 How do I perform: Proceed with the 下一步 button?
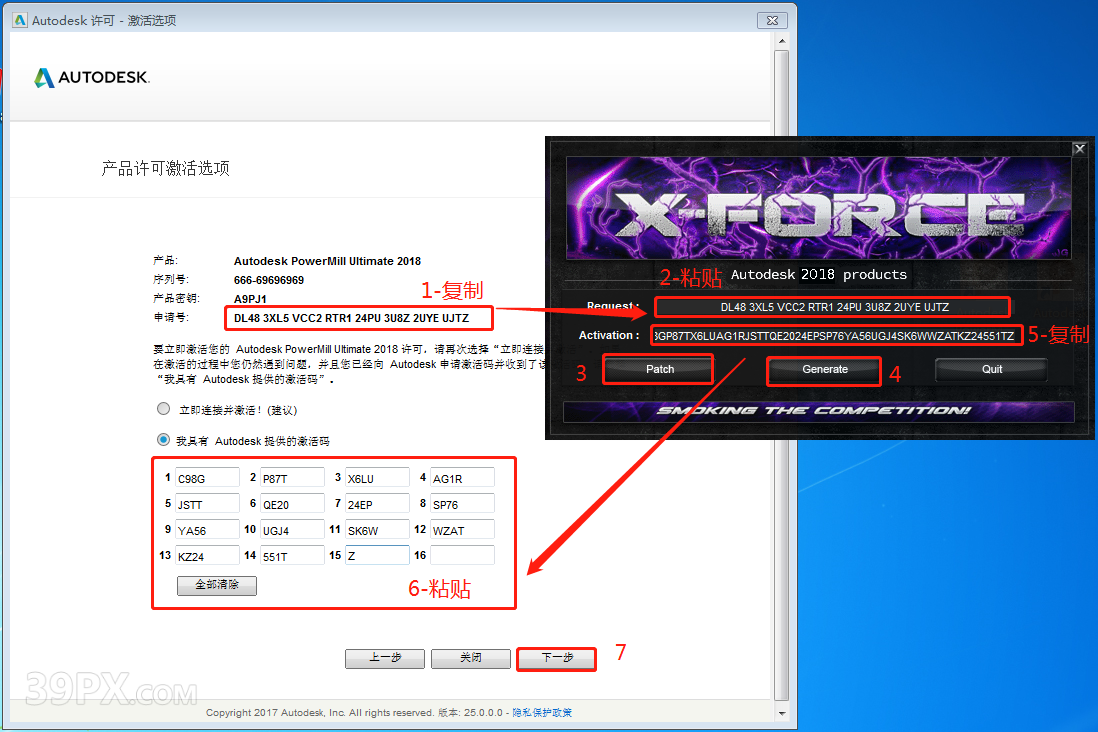(557, 658)
